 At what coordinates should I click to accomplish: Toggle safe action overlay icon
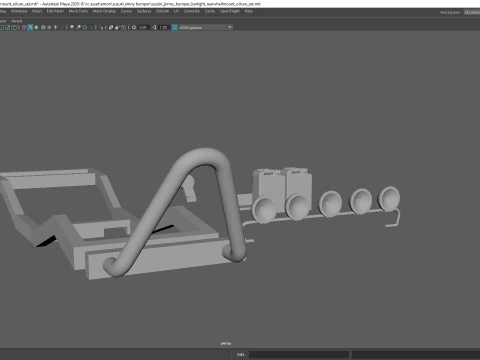(8, 27)
